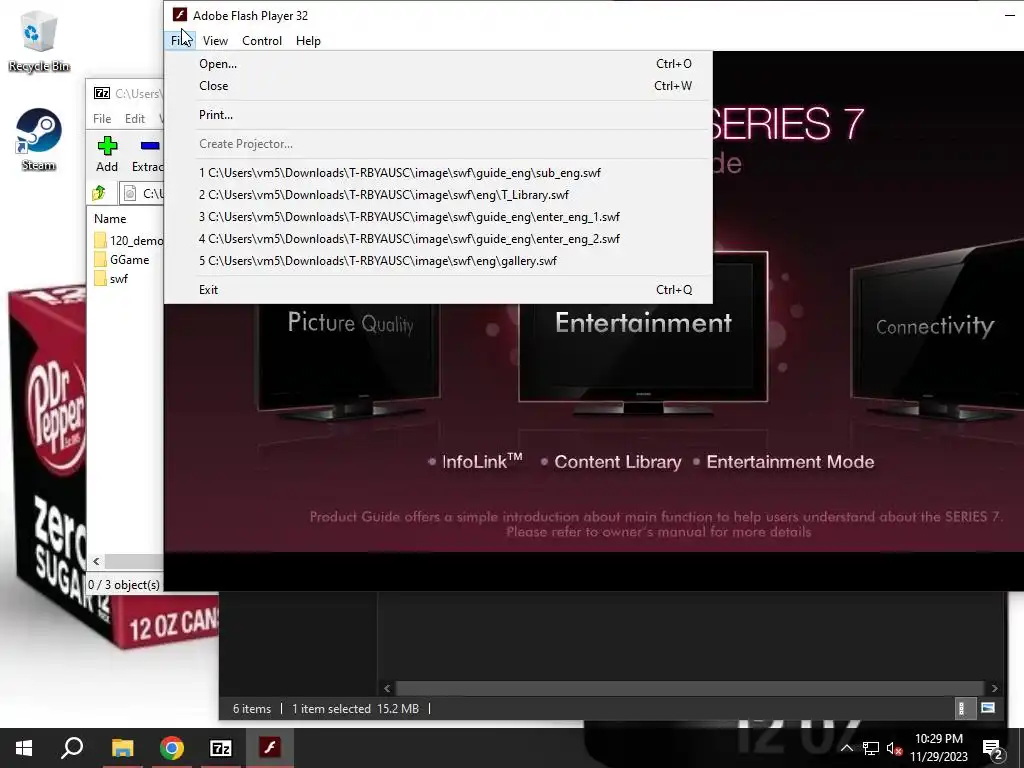The image size is (1024, 768).
Task: Open the network tray icon
Action: [x=871, y=748]
